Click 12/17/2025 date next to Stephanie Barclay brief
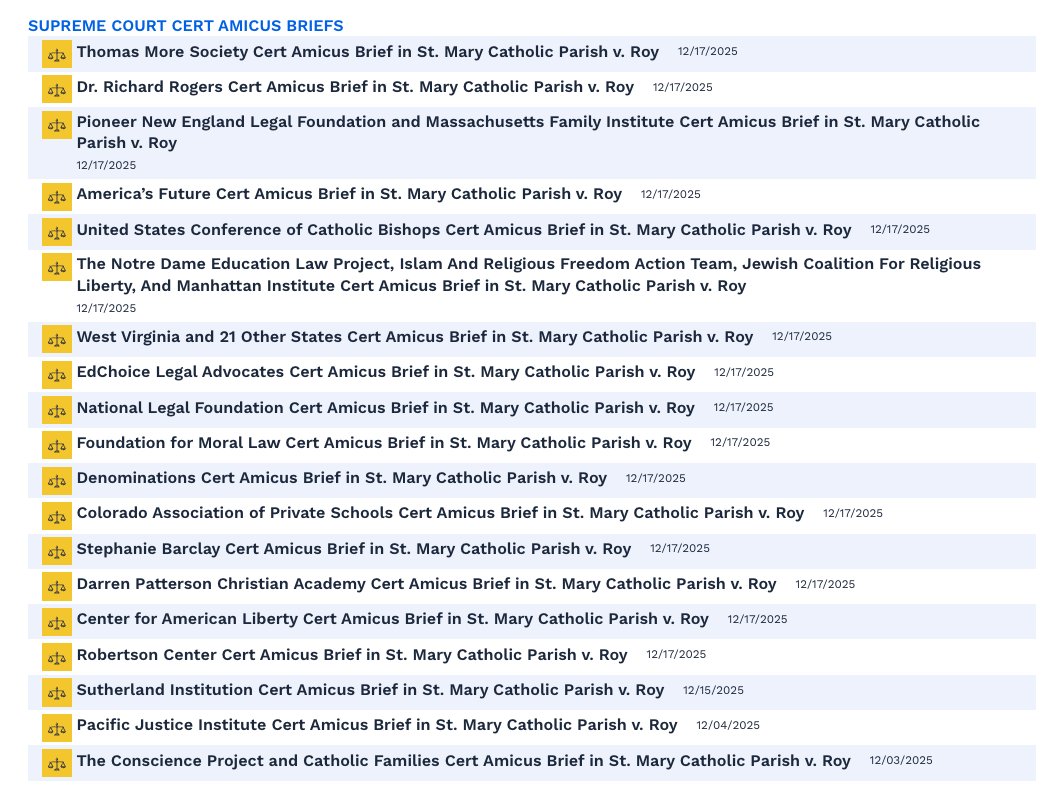 point(680,548)
